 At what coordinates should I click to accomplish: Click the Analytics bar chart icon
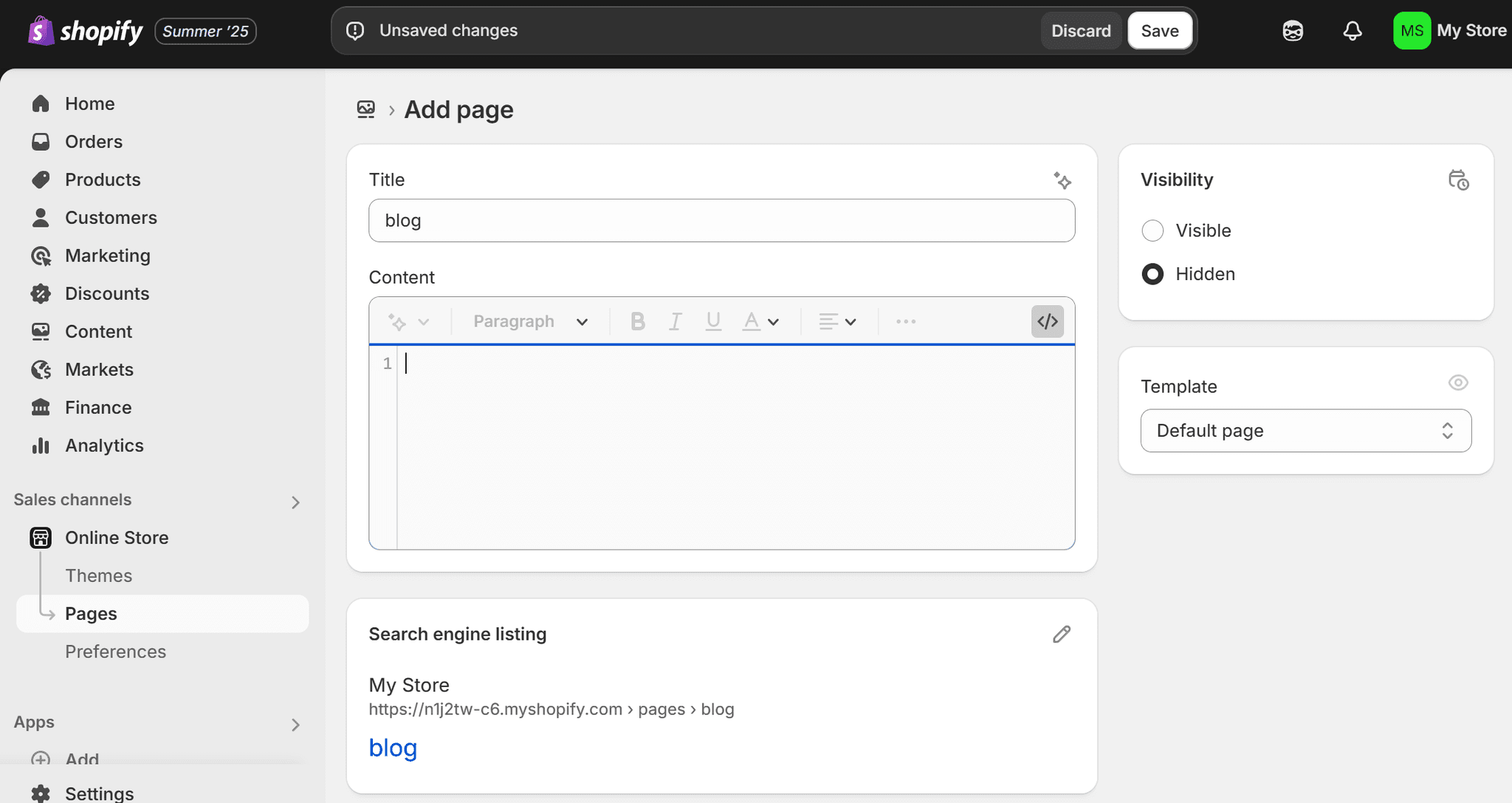pos(41,445)
